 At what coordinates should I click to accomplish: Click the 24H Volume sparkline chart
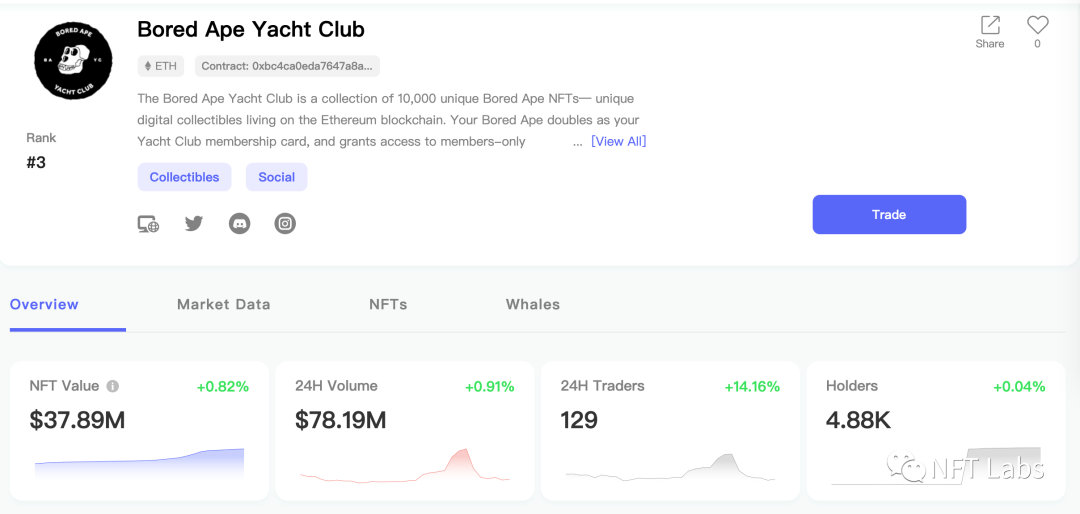tap(405, 465)
